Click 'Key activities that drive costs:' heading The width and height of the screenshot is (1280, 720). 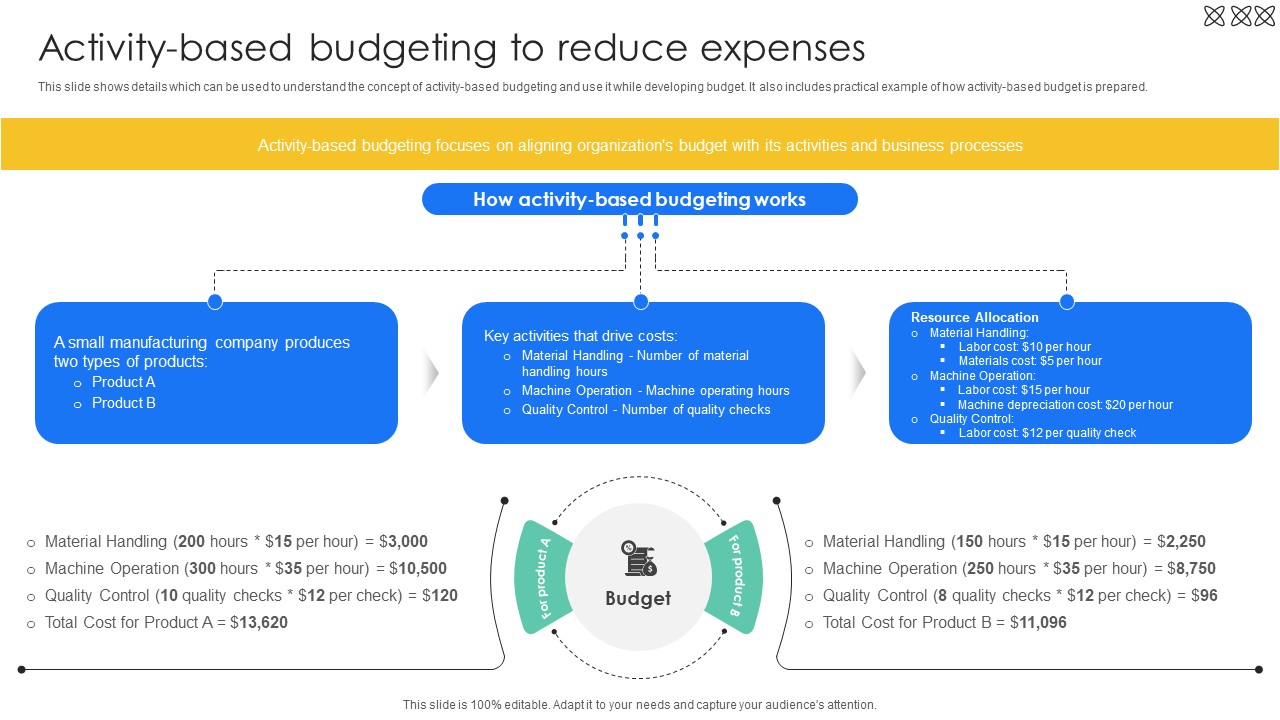click(x=580, y=336)
